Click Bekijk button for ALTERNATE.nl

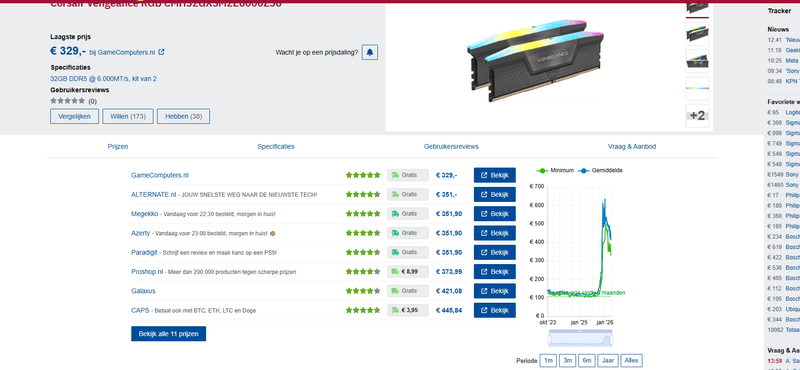click(494, 194)
